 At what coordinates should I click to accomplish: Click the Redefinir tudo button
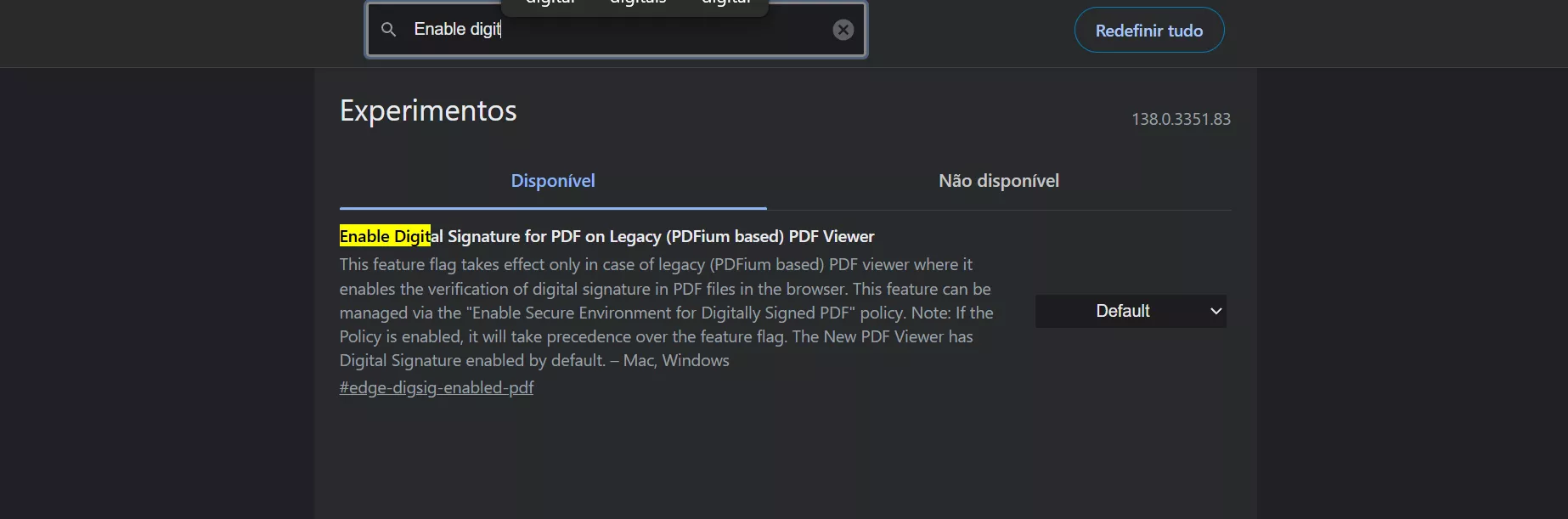[x=1148, y=31]
